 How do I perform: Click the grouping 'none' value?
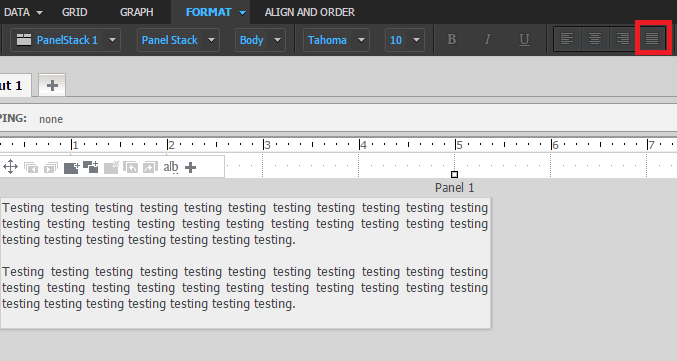point(51,119)
